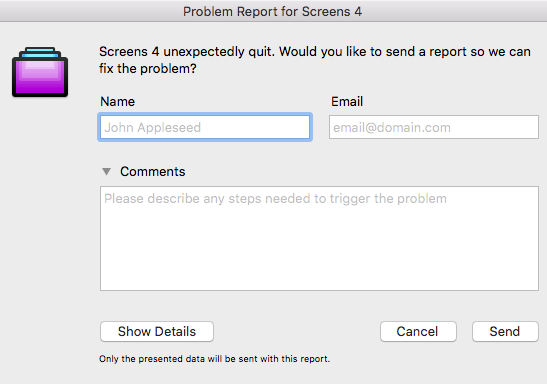
Task: Click the Problem Report for Screens 4 title bar
Action: pyautogui.click(x=274, y=11)
